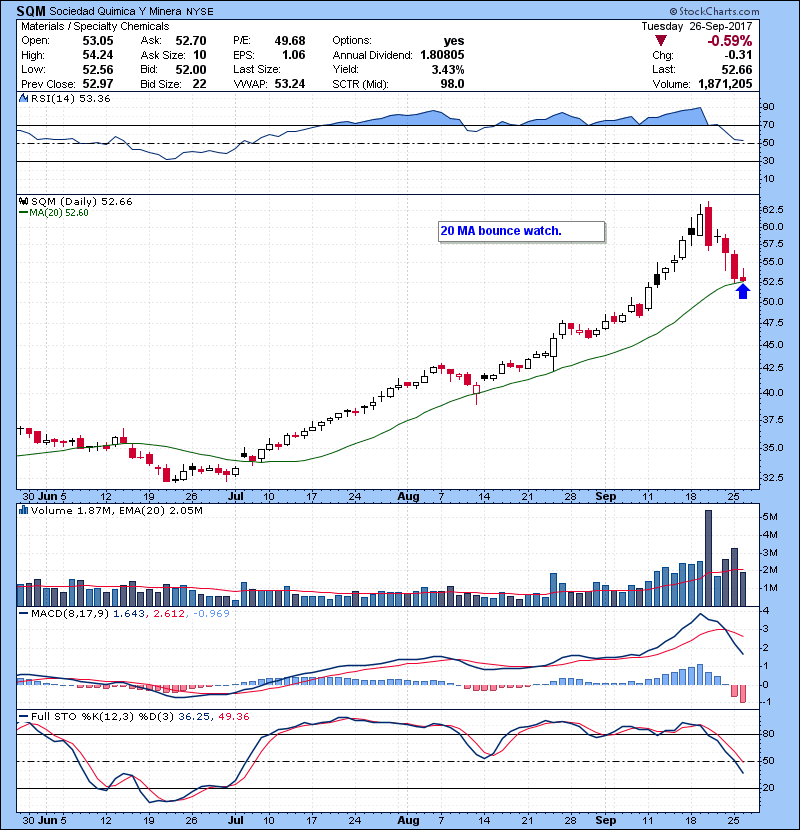Click the Chg value -0.31
Screen dimensions: 800x830
pos(738,55)
